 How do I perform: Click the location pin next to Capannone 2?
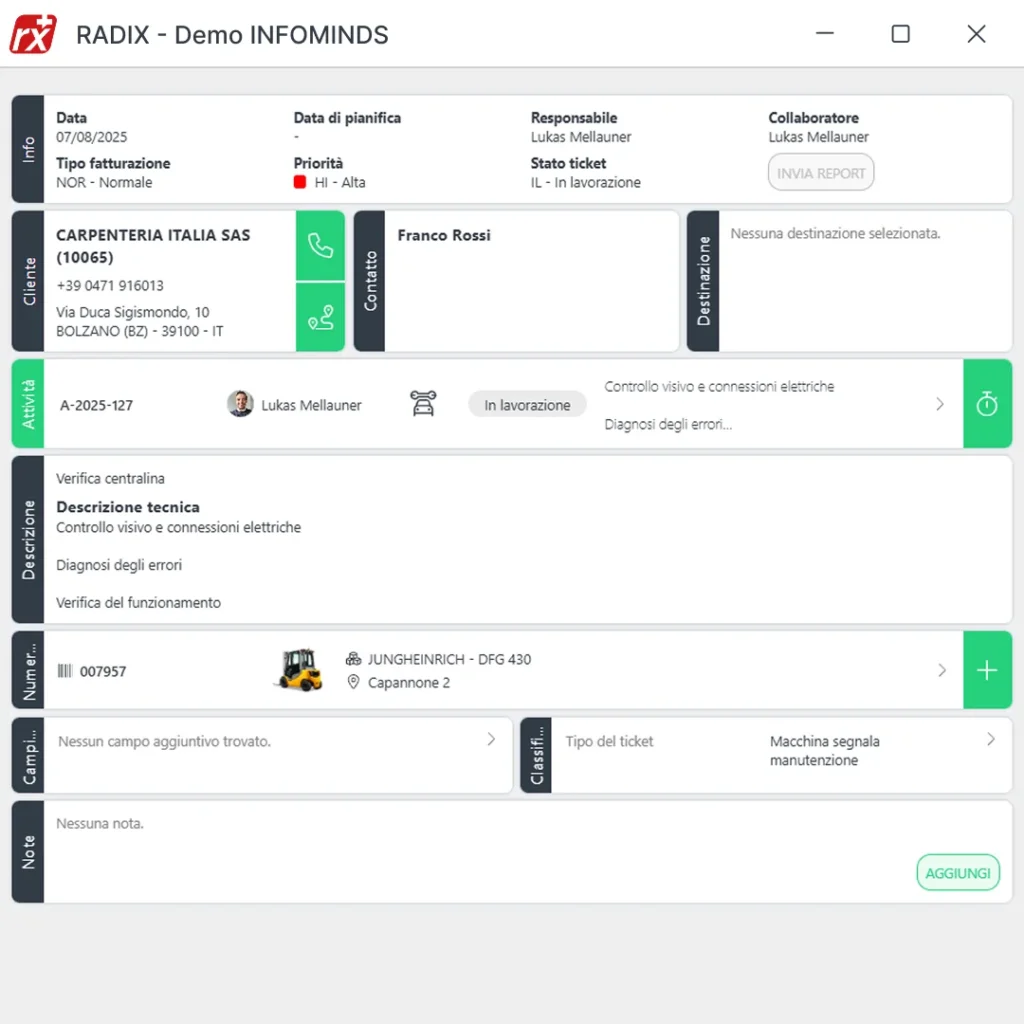click(353, 682)
